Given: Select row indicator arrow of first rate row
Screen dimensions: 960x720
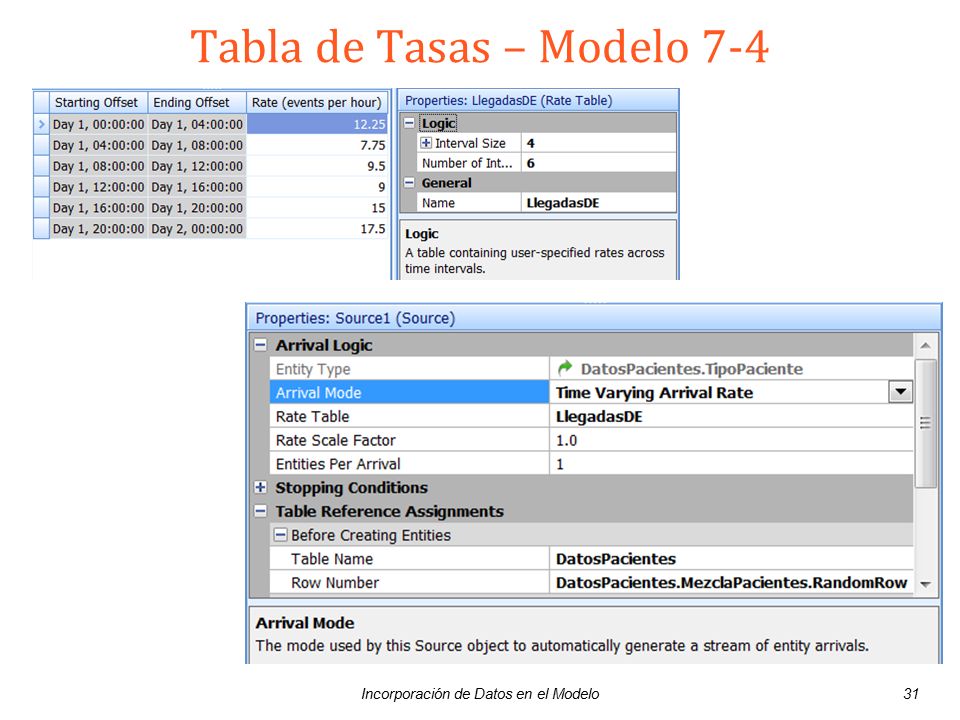Looking at the screenshot, I should 41,124.
